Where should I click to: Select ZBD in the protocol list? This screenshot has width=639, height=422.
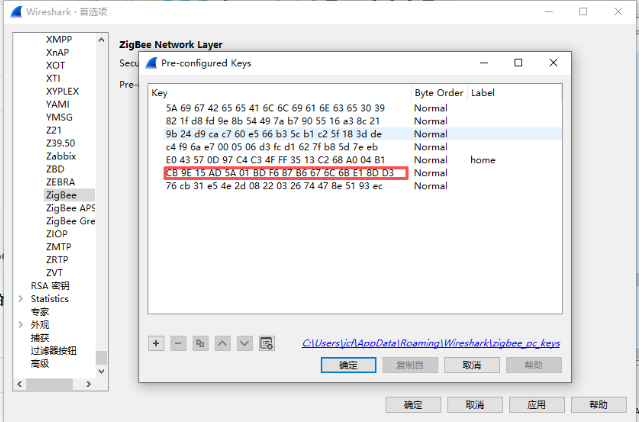tap(55, 169)
